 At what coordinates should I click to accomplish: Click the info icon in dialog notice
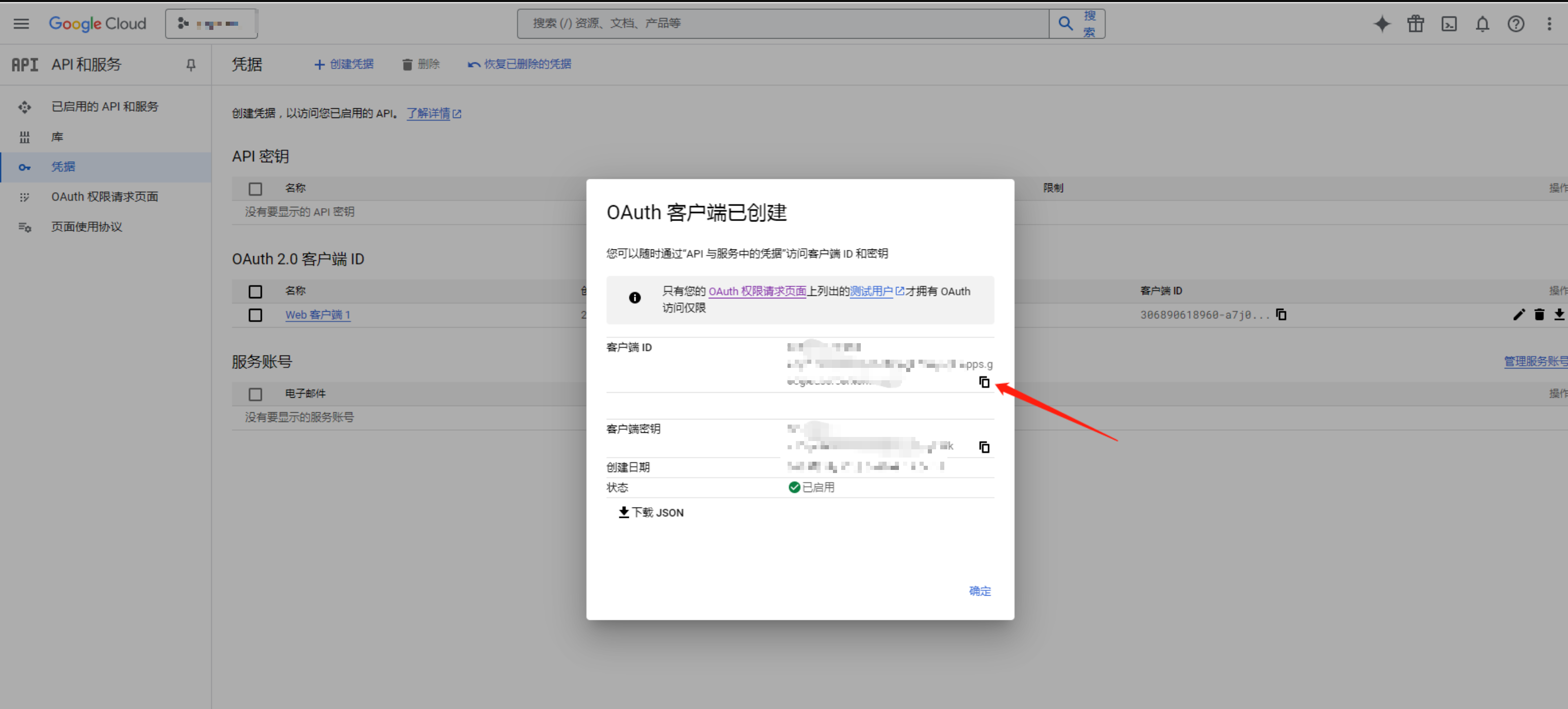coord(635,298)
